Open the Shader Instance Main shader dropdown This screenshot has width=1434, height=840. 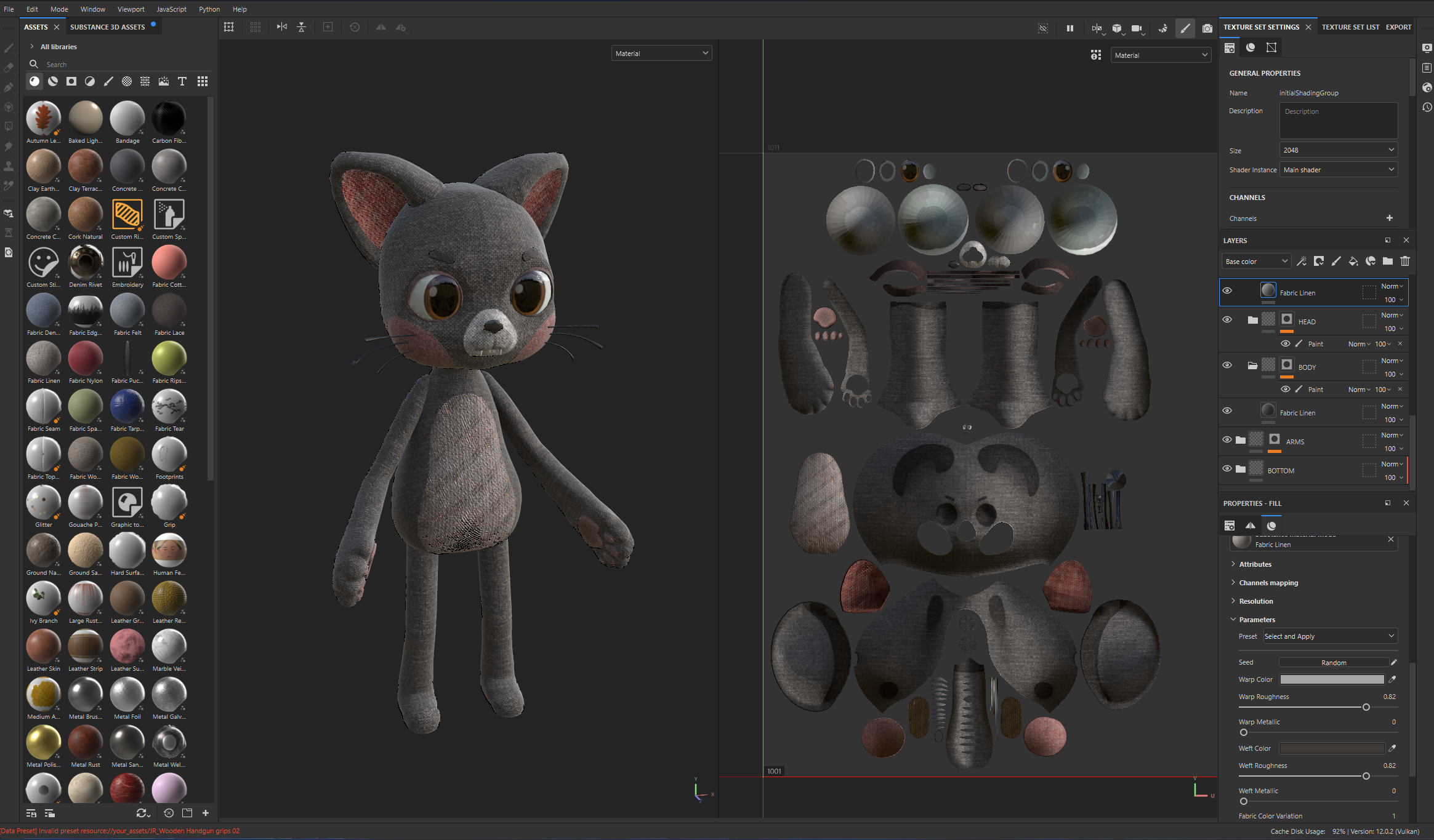1339,170
